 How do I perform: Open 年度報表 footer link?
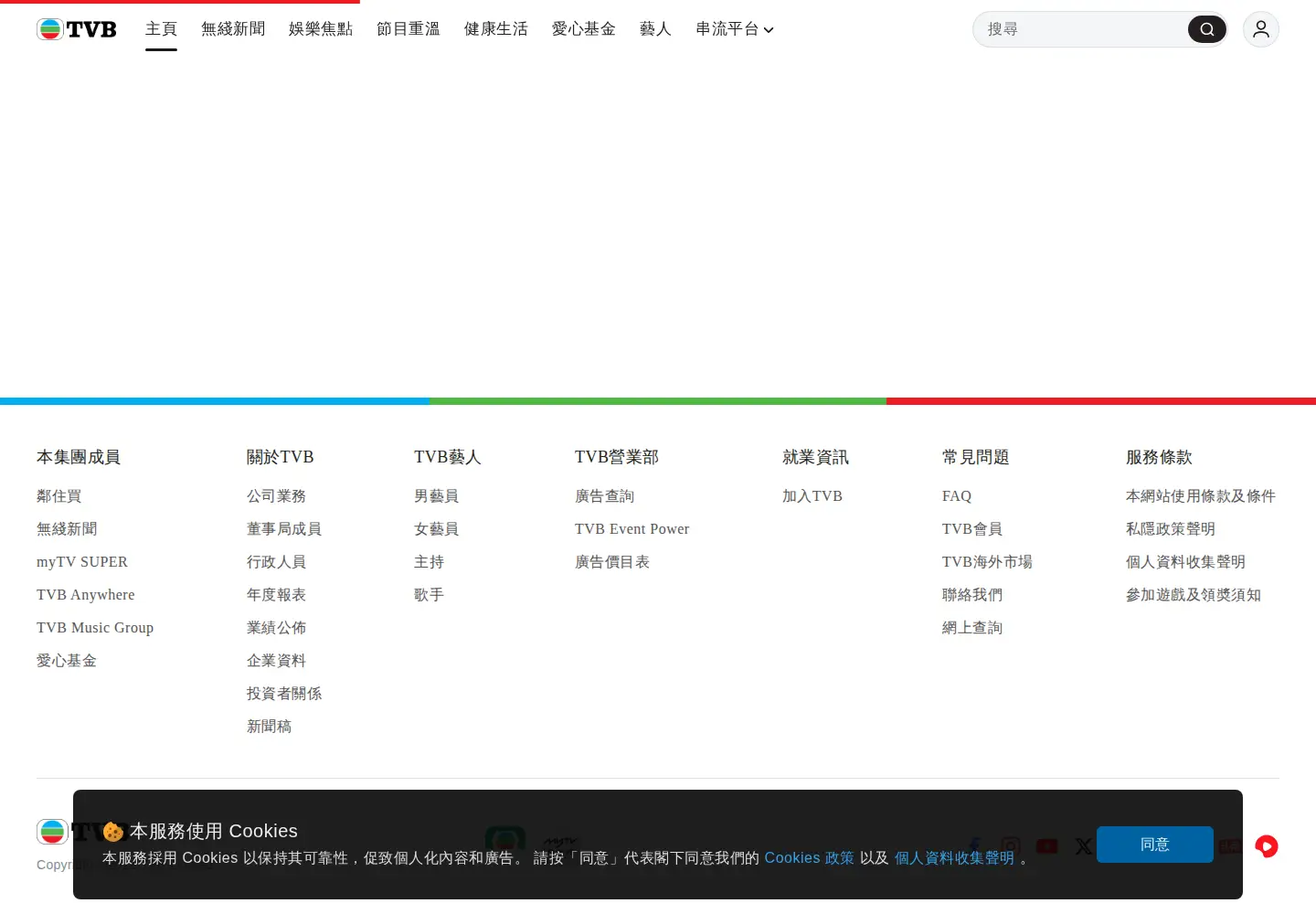[276, 595]
